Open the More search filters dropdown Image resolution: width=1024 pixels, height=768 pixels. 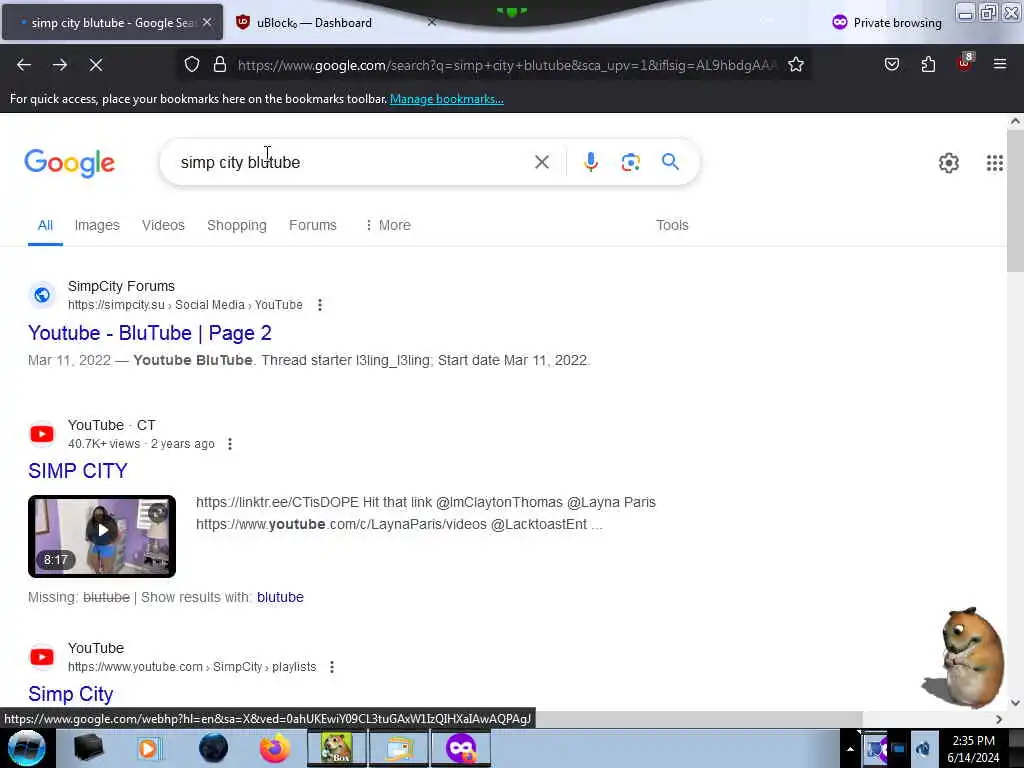pyautogui.click(x=388, y=225)
